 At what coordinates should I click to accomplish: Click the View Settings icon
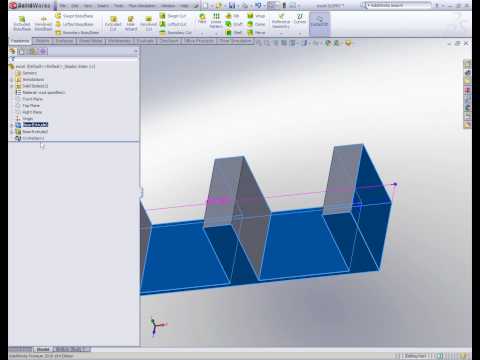348,43
